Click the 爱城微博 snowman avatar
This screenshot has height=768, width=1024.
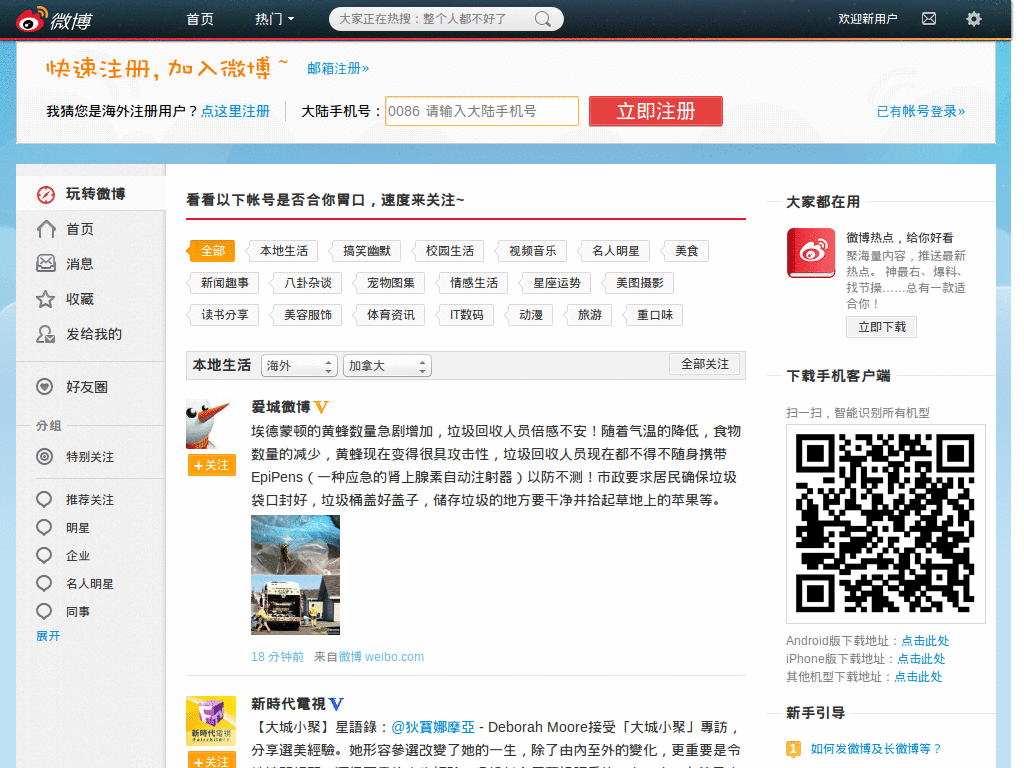pos(210,424)
